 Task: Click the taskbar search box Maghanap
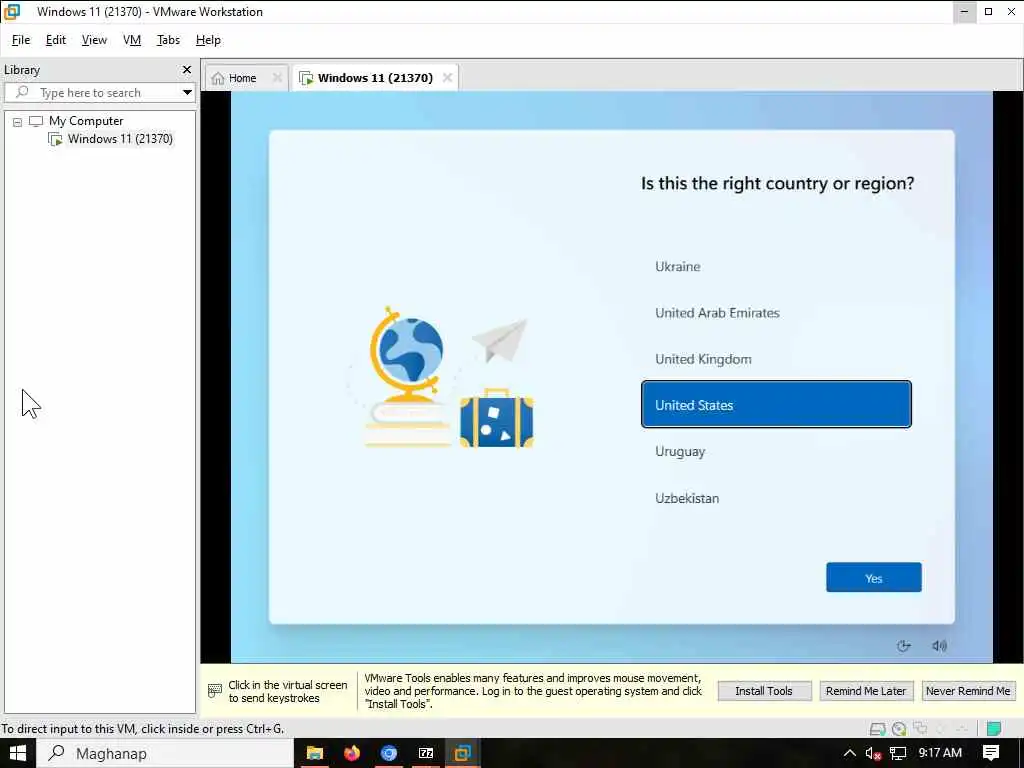point(165,753)
